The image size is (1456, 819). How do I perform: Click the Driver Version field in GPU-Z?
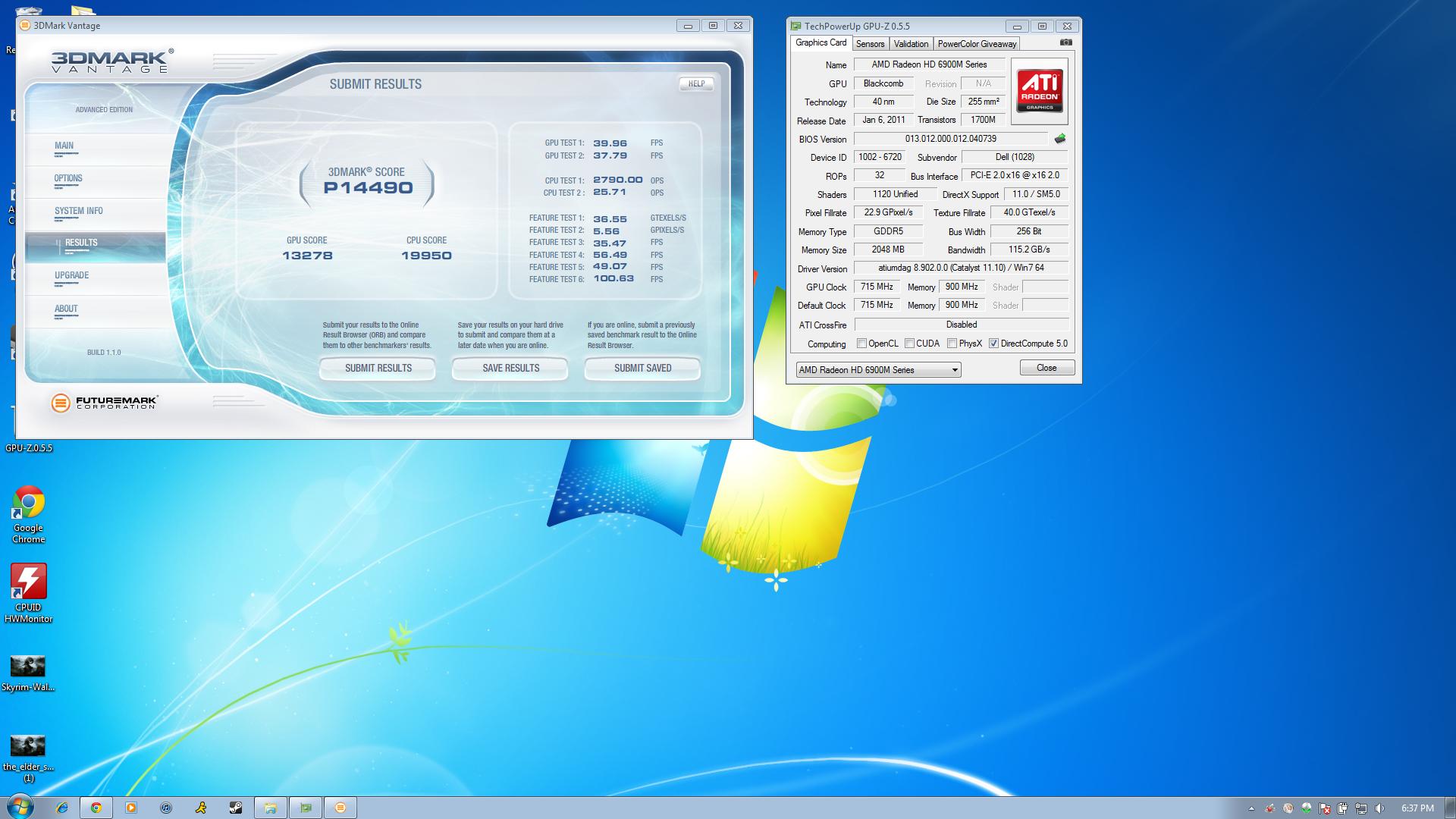point(961,268)
